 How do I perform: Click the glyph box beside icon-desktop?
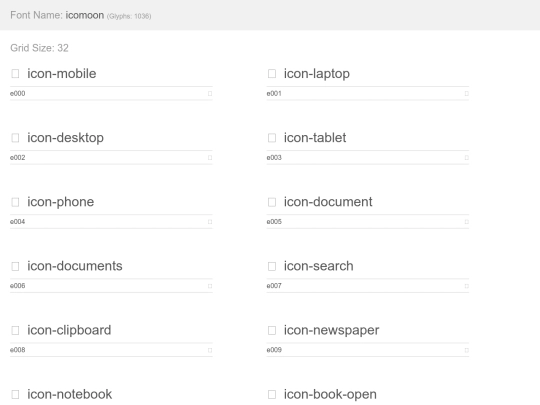(15, 138)
